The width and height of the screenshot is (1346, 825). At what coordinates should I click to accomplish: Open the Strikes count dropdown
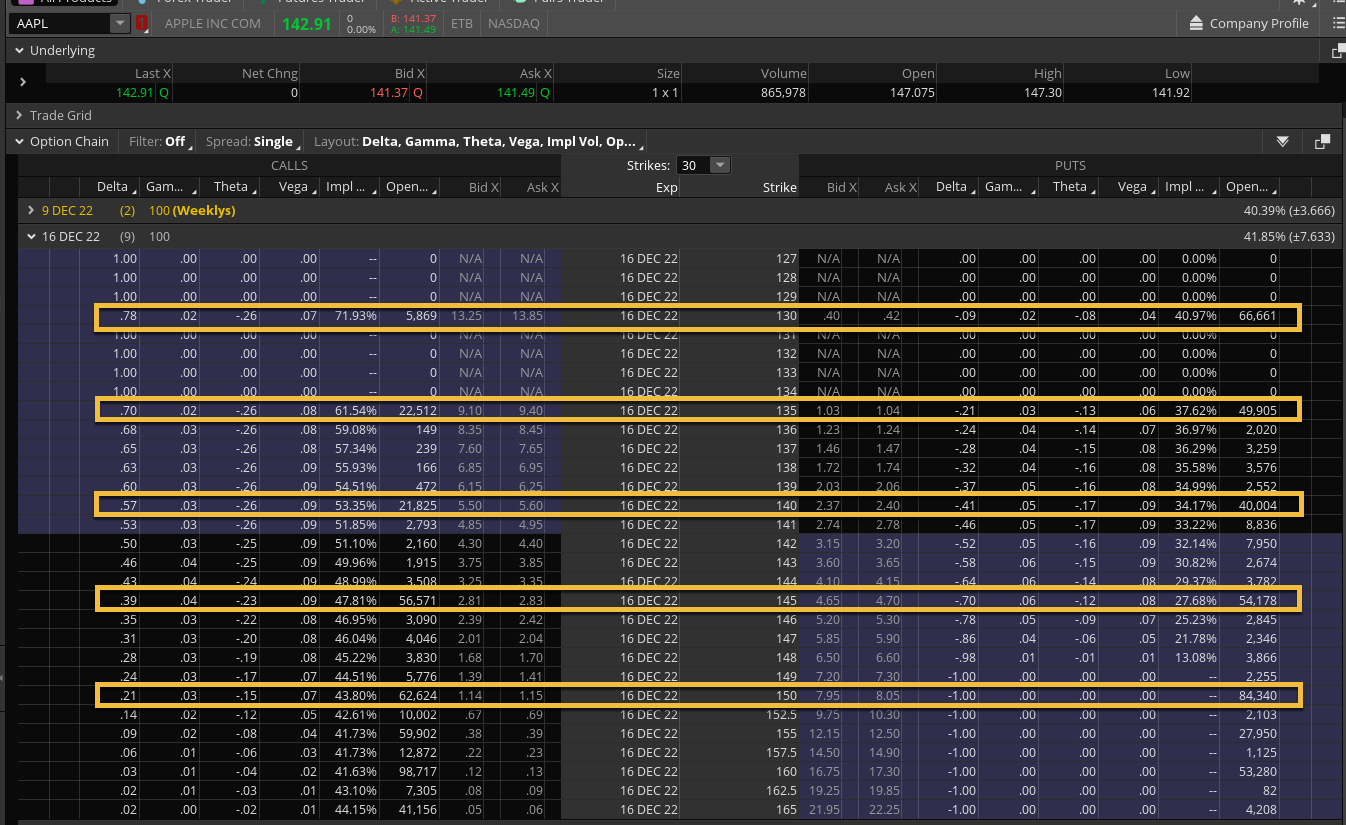click(x=704, y=166)
